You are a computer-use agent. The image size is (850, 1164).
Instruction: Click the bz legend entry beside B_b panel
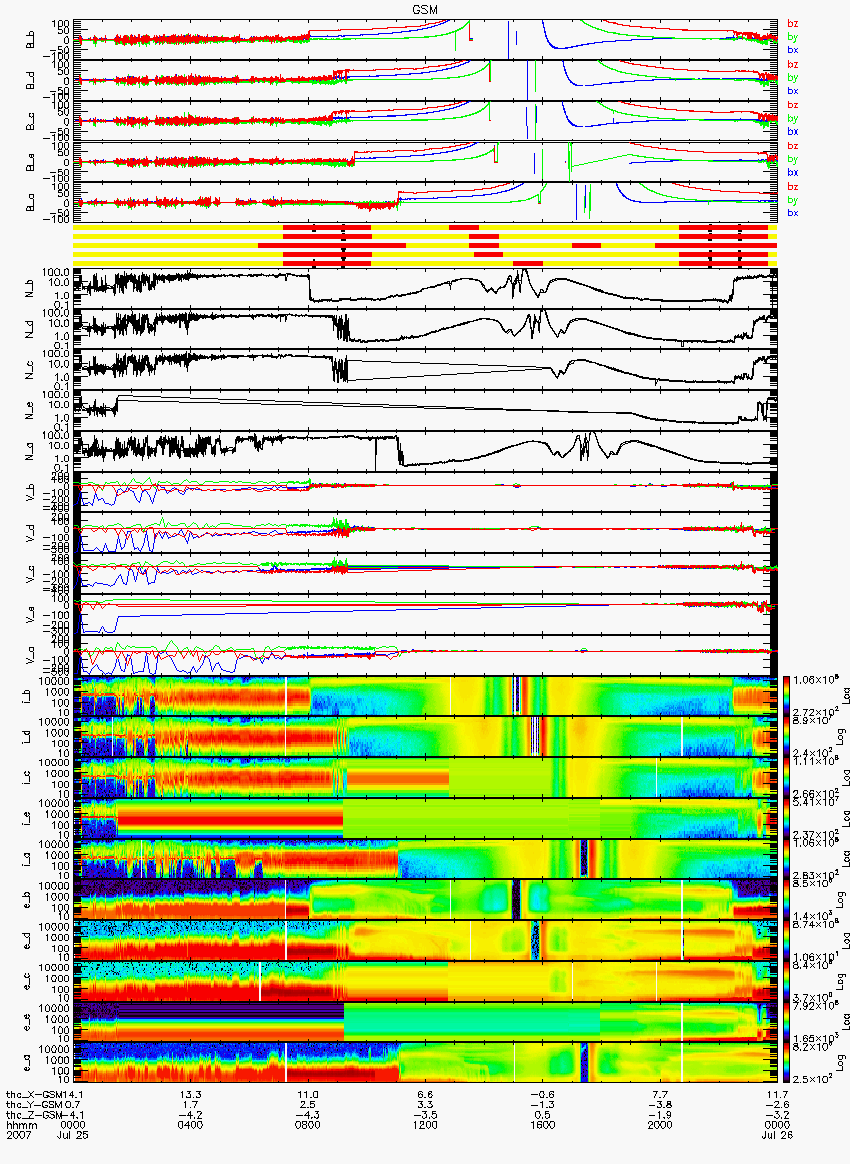tap(793, 24)
